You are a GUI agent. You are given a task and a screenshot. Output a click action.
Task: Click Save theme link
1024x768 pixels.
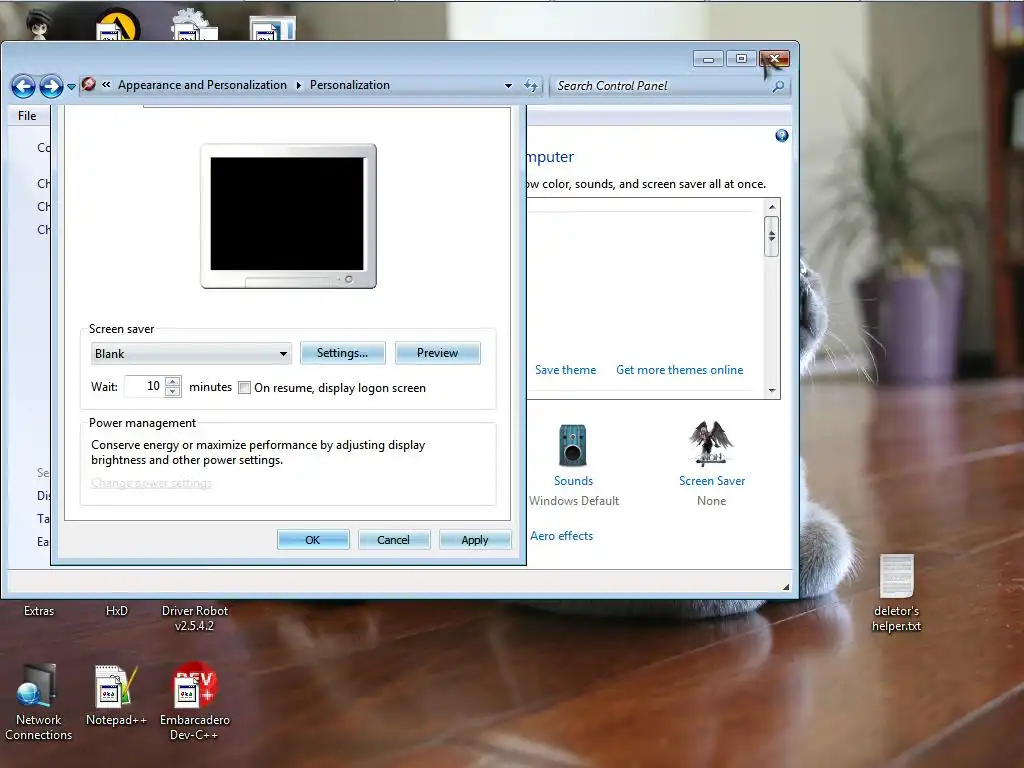[x=566, y=370]
